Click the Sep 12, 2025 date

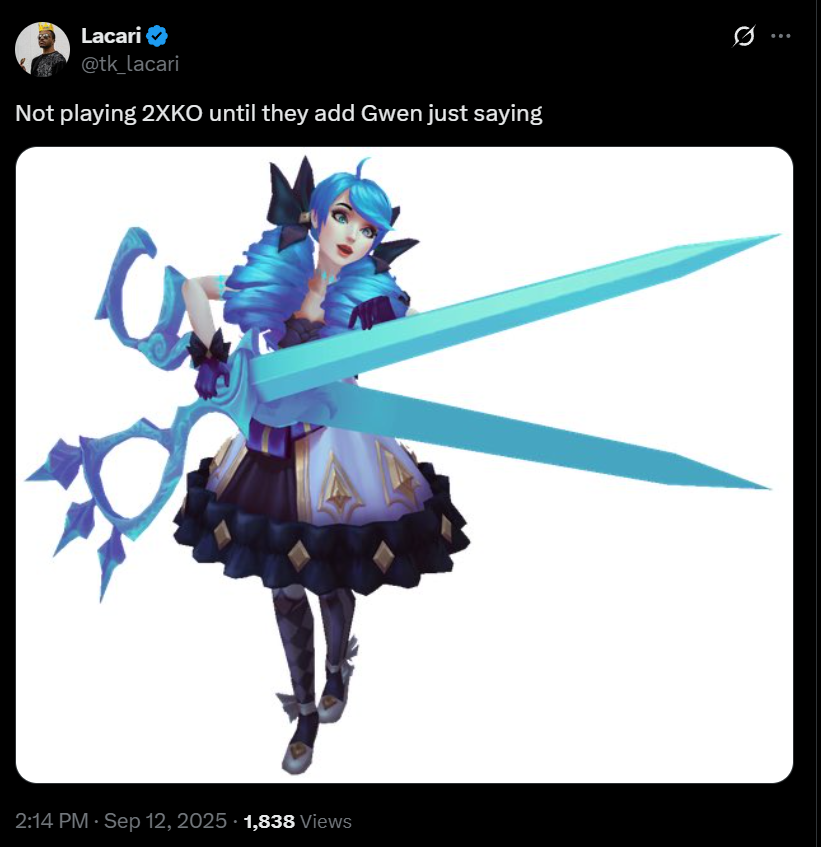tap(165, 821)
